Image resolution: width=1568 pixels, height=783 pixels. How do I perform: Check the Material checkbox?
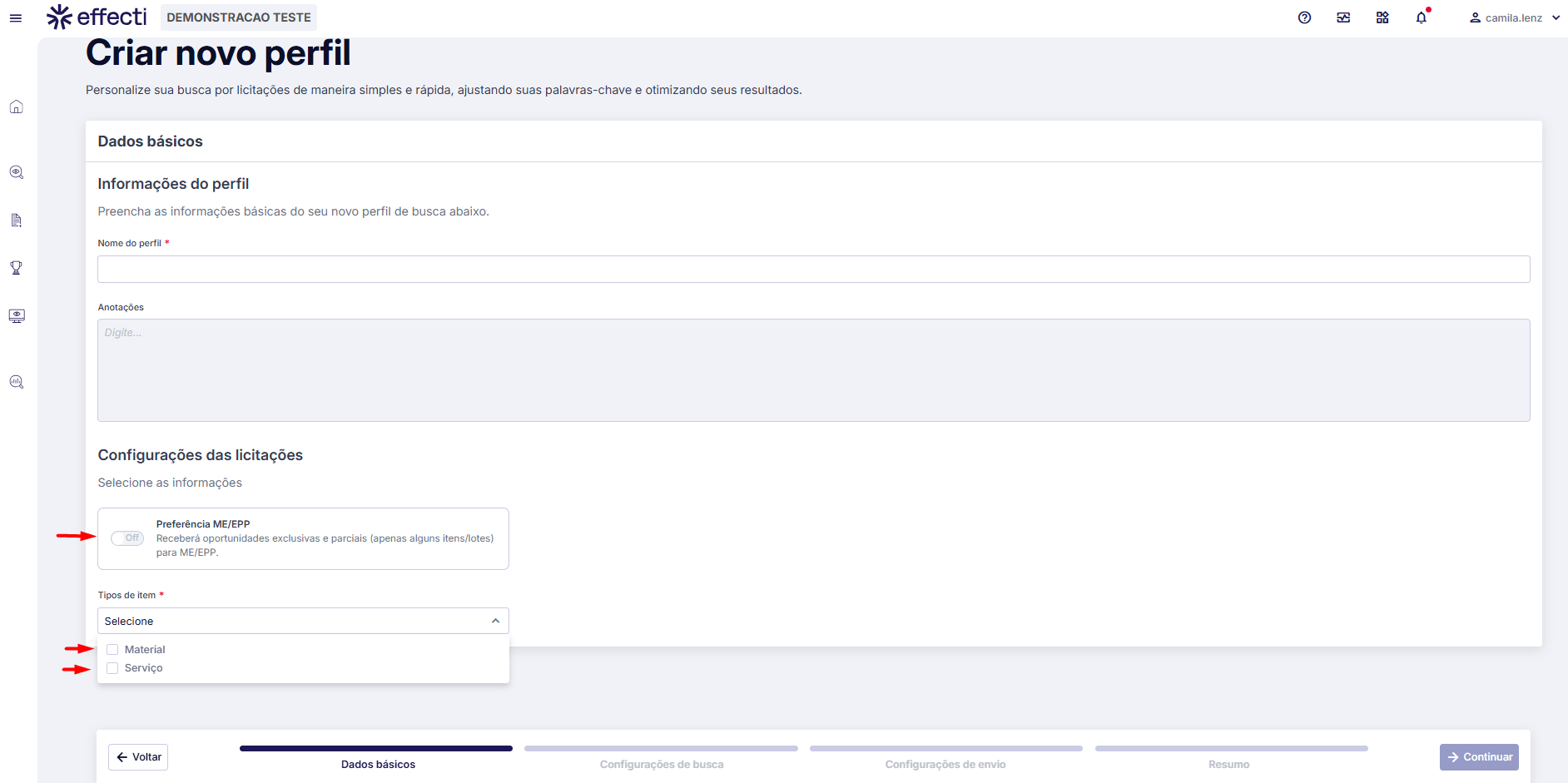112,650
